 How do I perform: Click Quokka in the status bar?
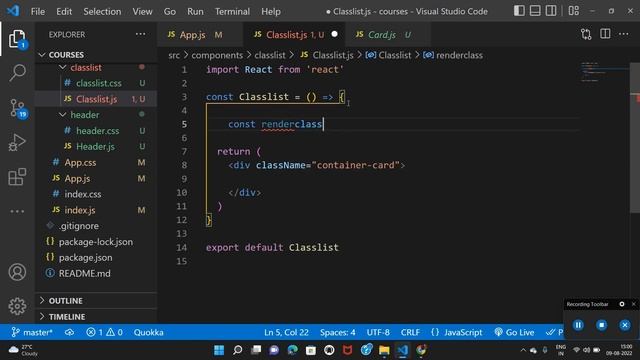click(x=149, y=332)
